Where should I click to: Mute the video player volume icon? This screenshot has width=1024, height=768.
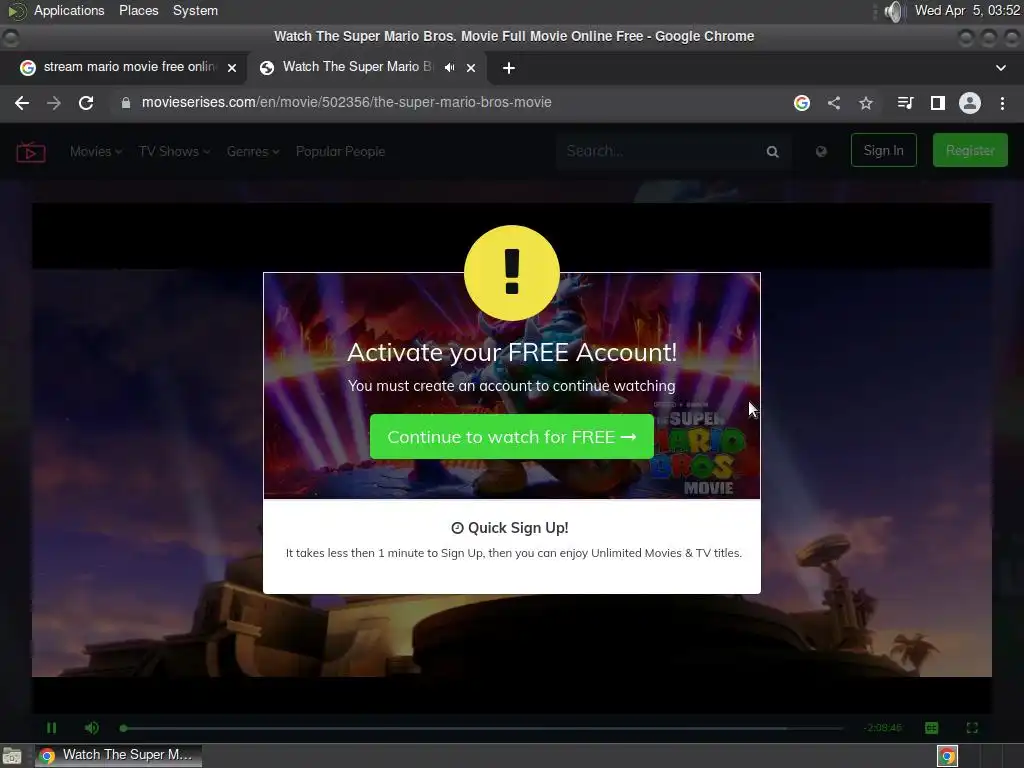point(91,728)
